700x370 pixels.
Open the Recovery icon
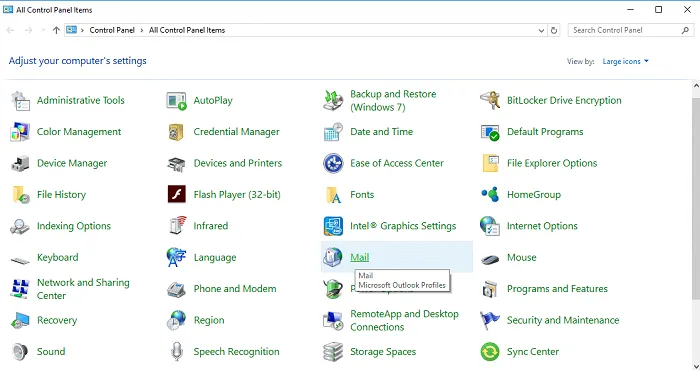pos(20,320)
